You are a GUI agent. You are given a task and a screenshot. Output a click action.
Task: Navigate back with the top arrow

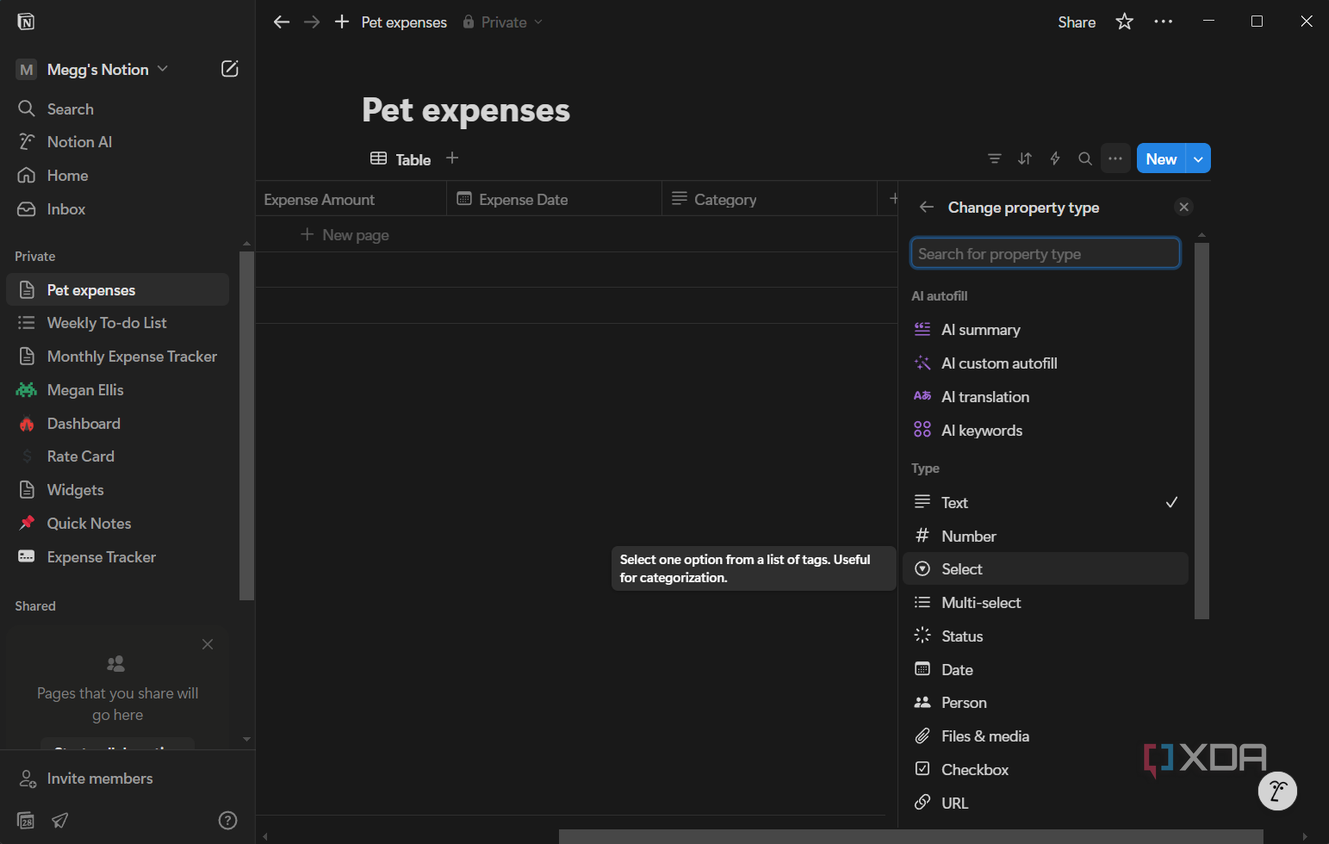(x=281, y=22)
